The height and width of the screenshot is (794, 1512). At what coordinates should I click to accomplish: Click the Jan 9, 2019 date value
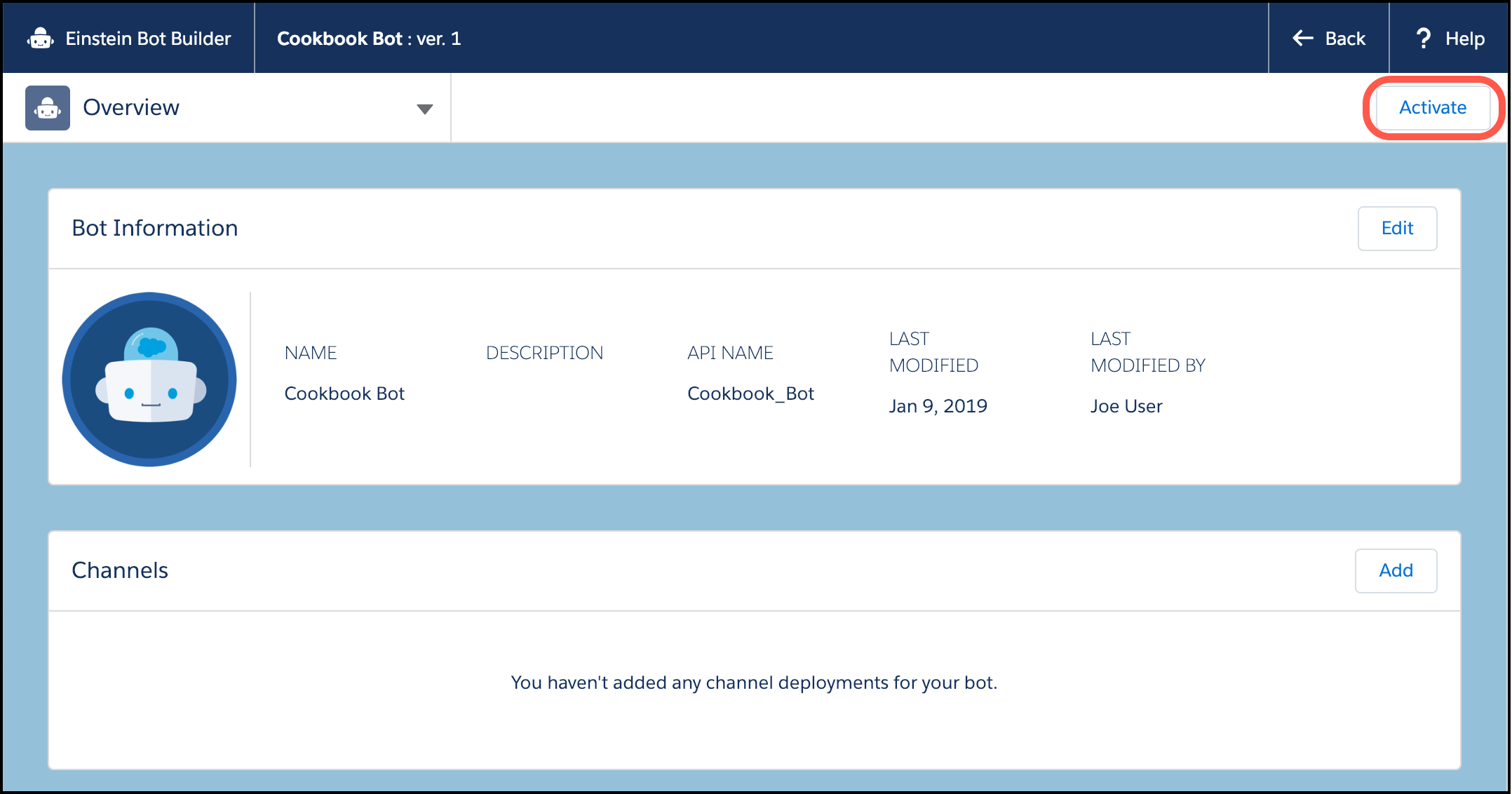pyautogui.click(x=938, y=406)
